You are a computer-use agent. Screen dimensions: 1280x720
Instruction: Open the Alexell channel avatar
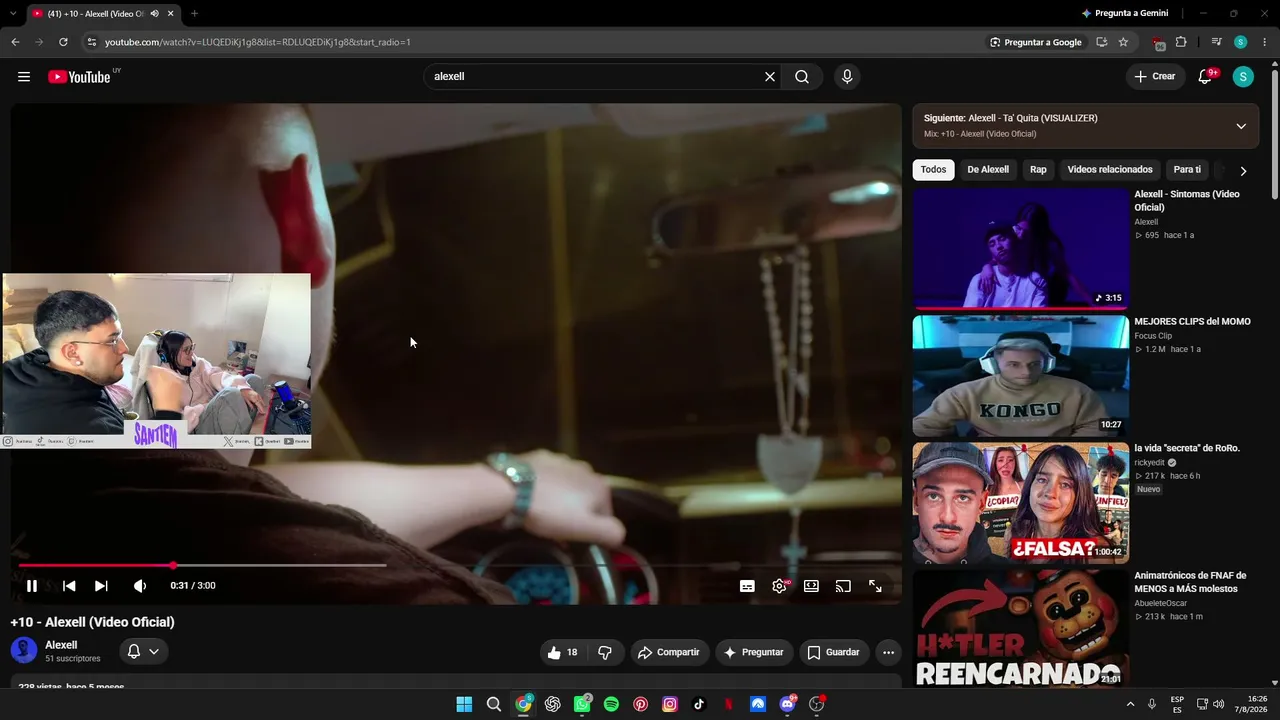point(24,651)
